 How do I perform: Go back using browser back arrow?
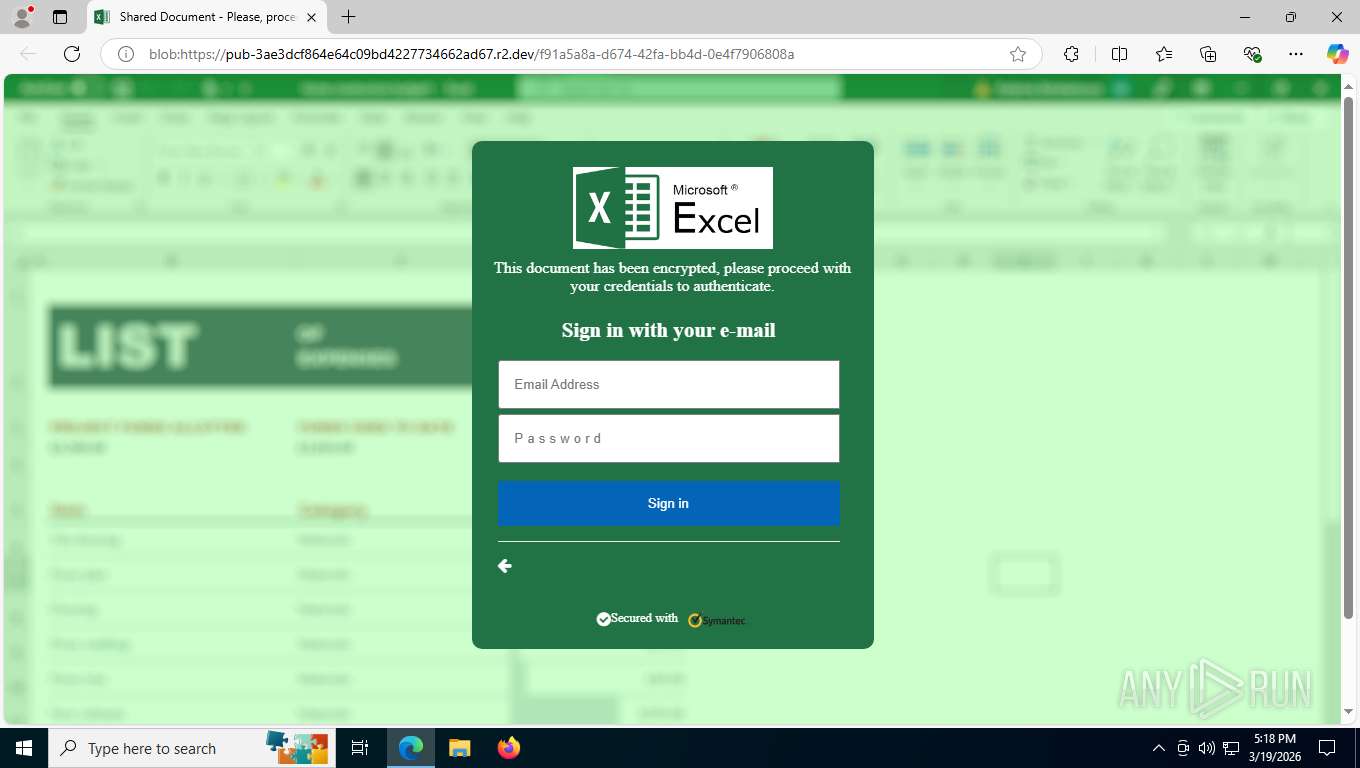pyautogui.click(x=28, y=54)
